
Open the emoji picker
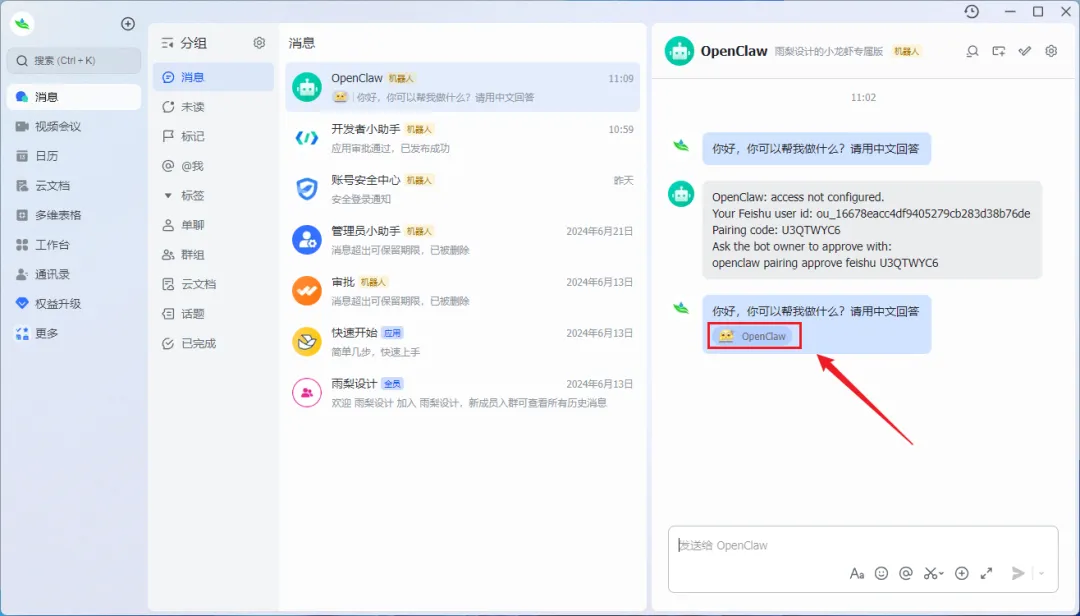881,573
